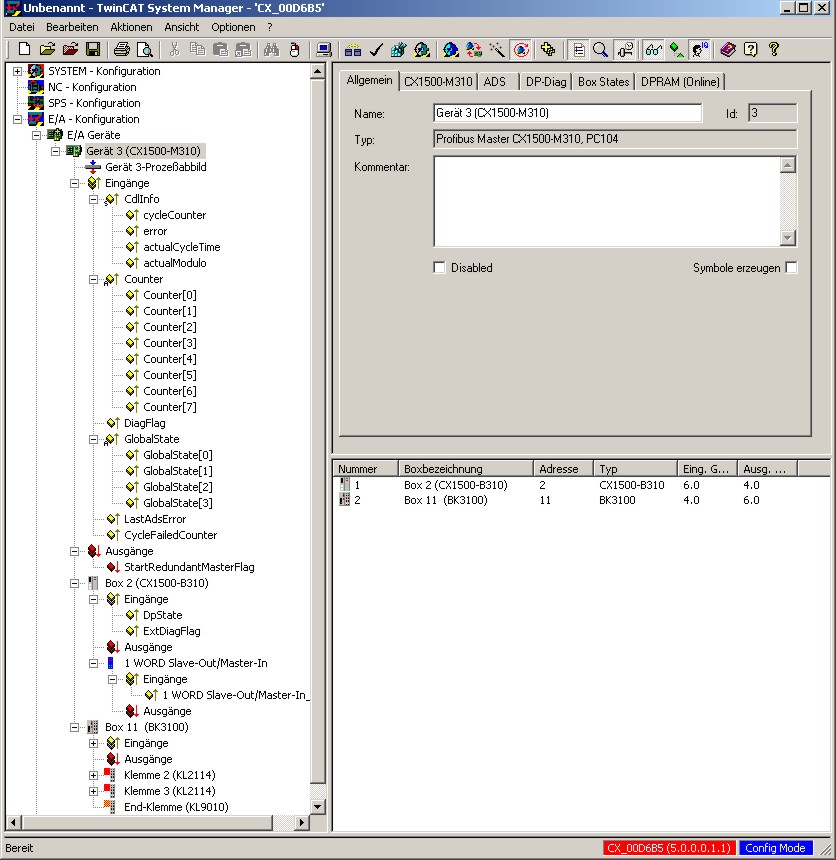
Task: Click the Print icon in the toolbar
Action: pos(122,49)
